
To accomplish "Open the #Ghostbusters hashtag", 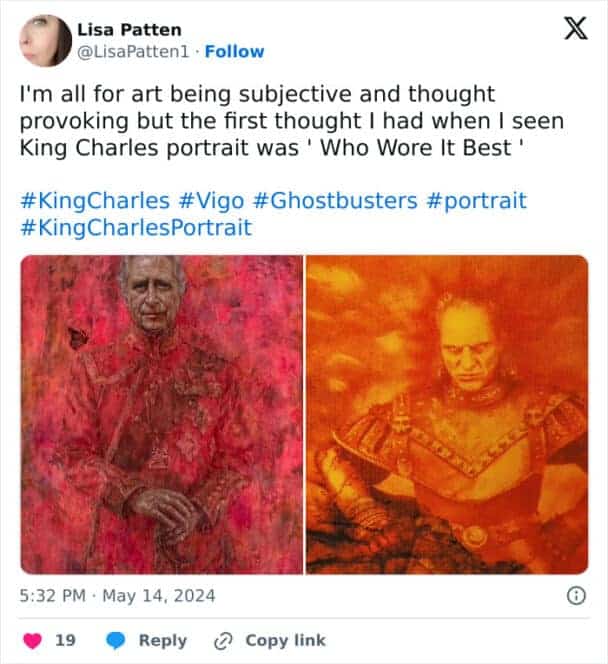I will point(335,200).
